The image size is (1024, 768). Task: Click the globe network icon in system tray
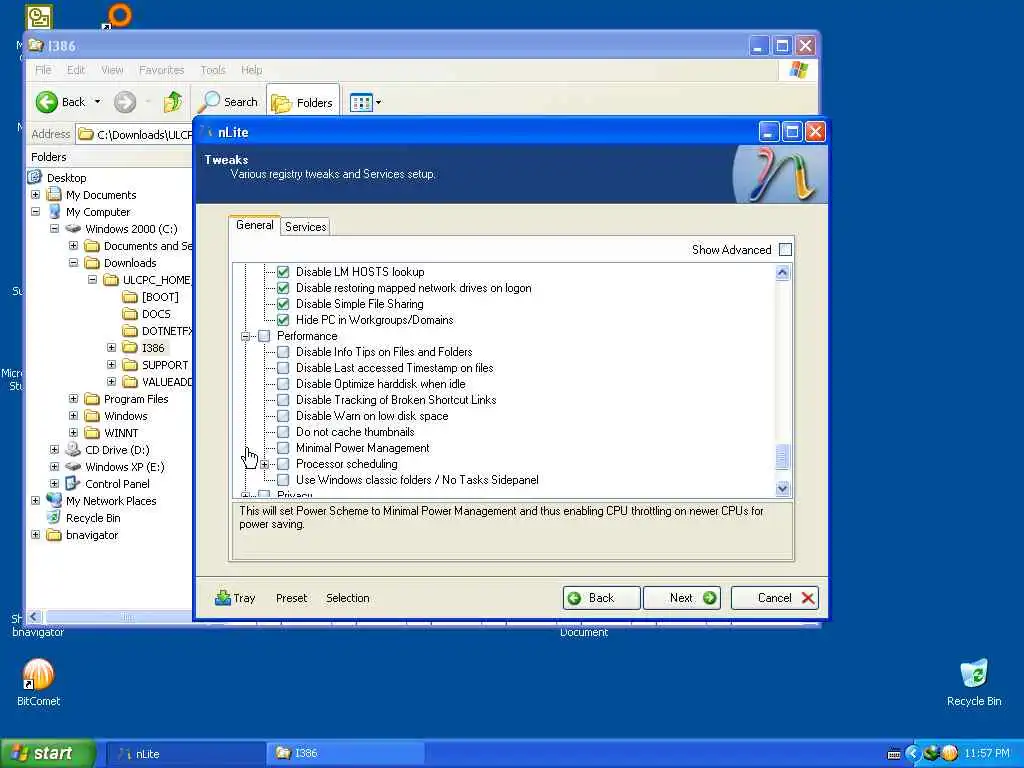[x=931, y=753]
